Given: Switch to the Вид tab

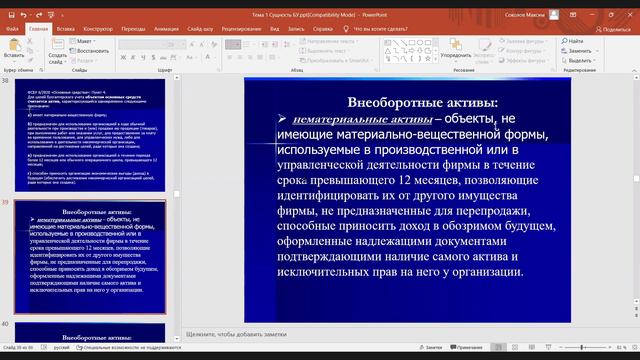Looking at the screenshot, I should (x=274, y=29).
